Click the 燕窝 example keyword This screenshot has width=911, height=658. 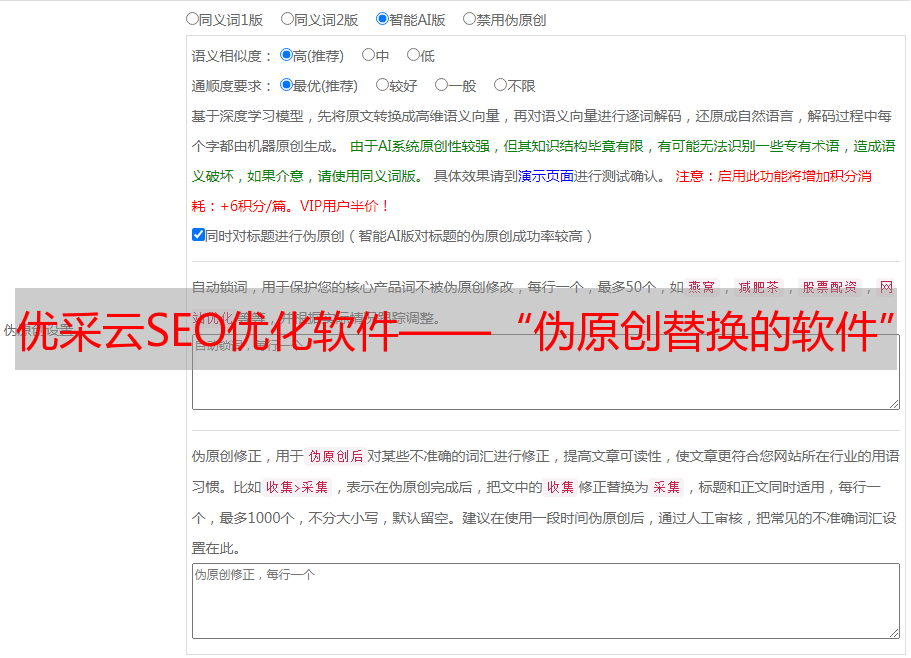702,287
